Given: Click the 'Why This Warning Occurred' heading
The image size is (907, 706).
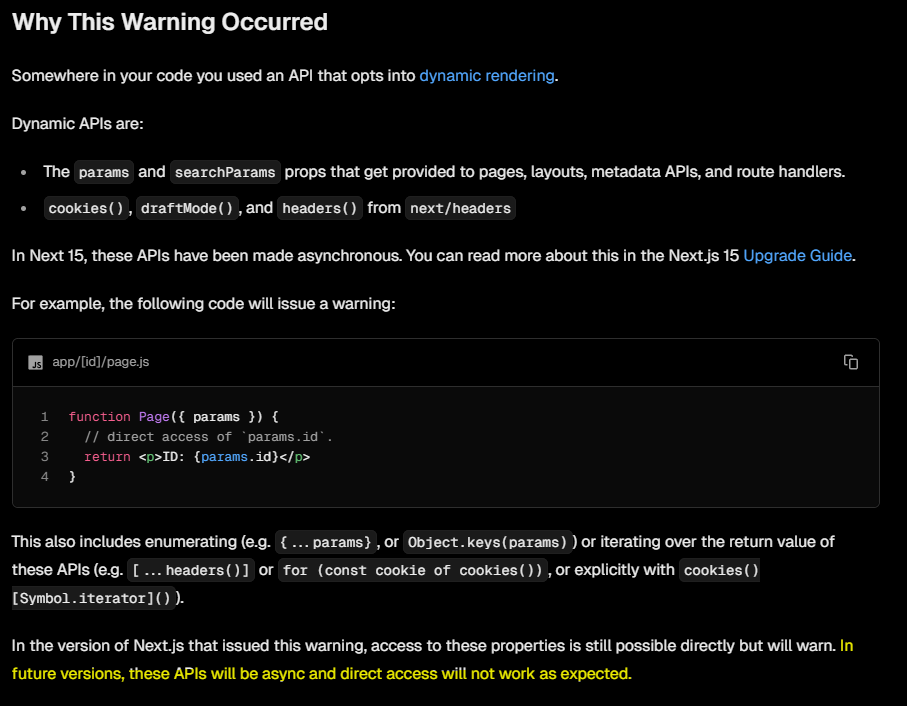Looking at the screenshot, I should [x=169, y=22].
